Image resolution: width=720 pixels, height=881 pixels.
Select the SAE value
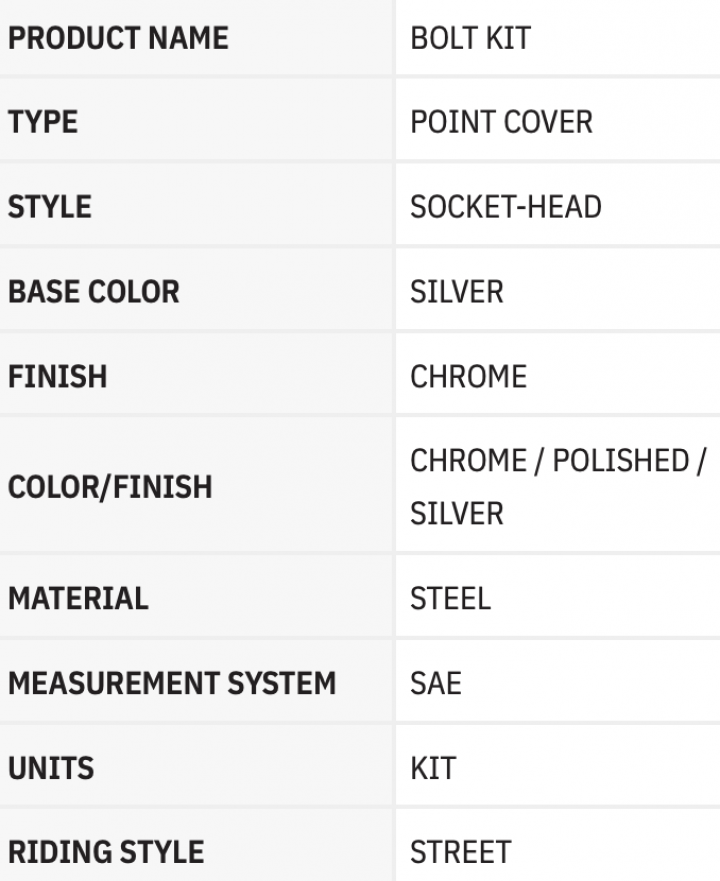[436, 684]
